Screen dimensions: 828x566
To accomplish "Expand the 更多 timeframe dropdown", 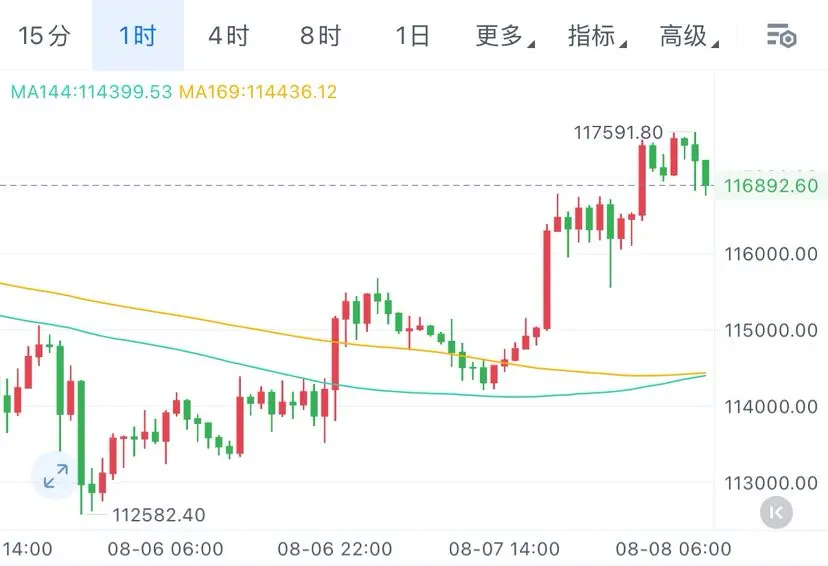I will click(x=505, y=36).
